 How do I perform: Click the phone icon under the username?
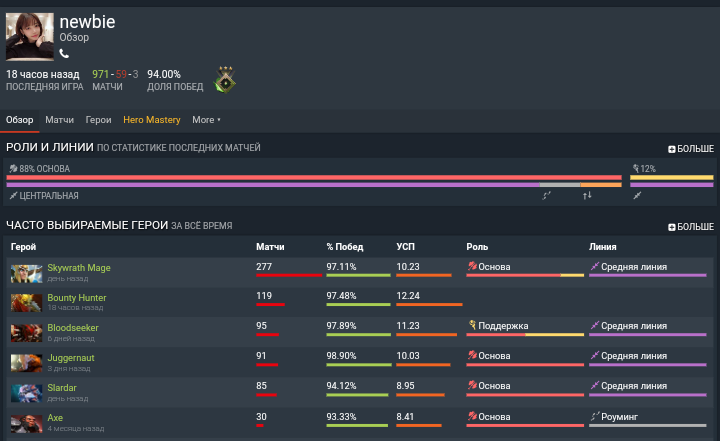tap(64, 53)
